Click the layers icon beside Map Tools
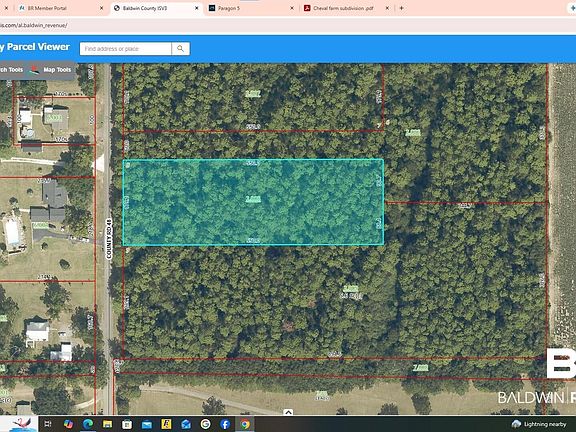Screen dimensions: 576x432 [34, 70]
